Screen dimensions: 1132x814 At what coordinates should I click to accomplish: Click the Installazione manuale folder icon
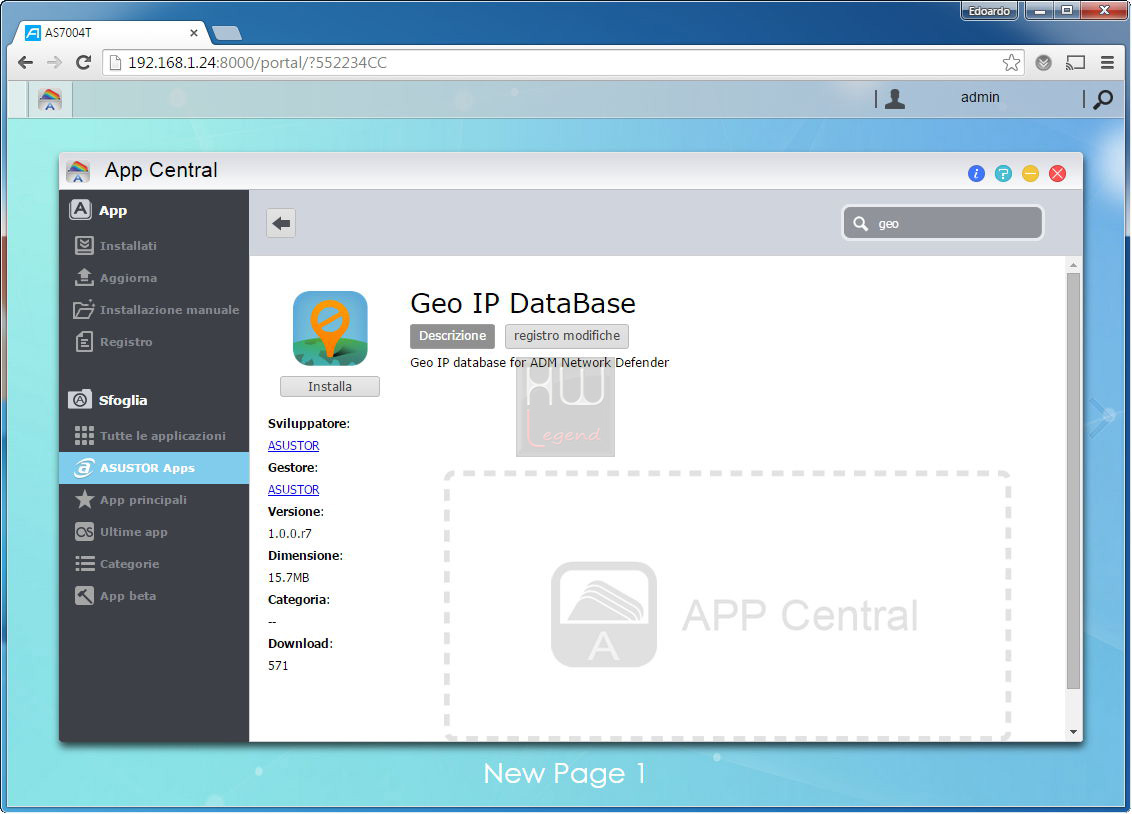[x=84, y=310]
